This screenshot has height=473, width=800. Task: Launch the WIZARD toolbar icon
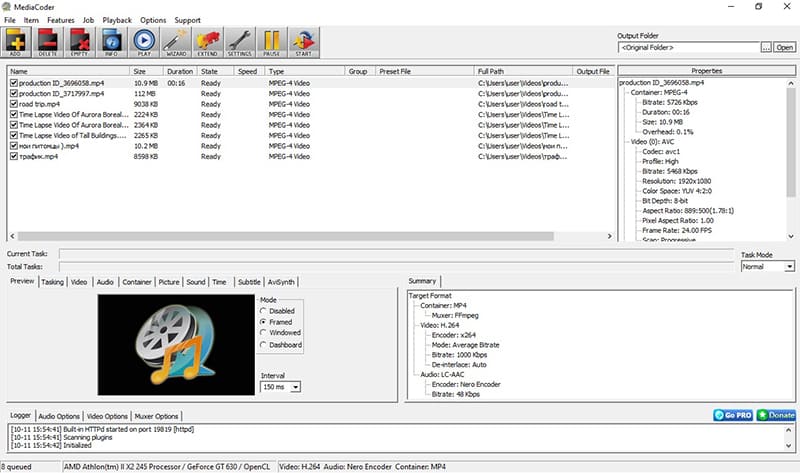point(176,42)
